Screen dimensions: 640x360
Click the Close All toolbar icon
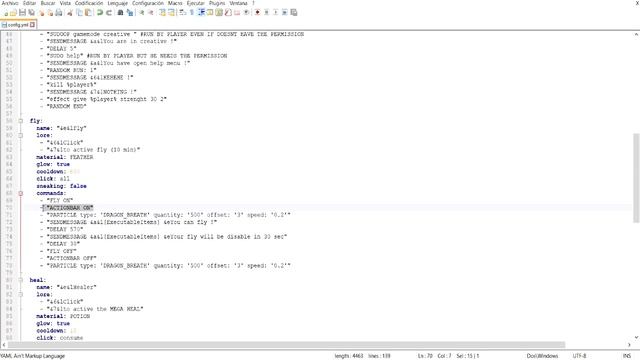[x=50, y=13]
